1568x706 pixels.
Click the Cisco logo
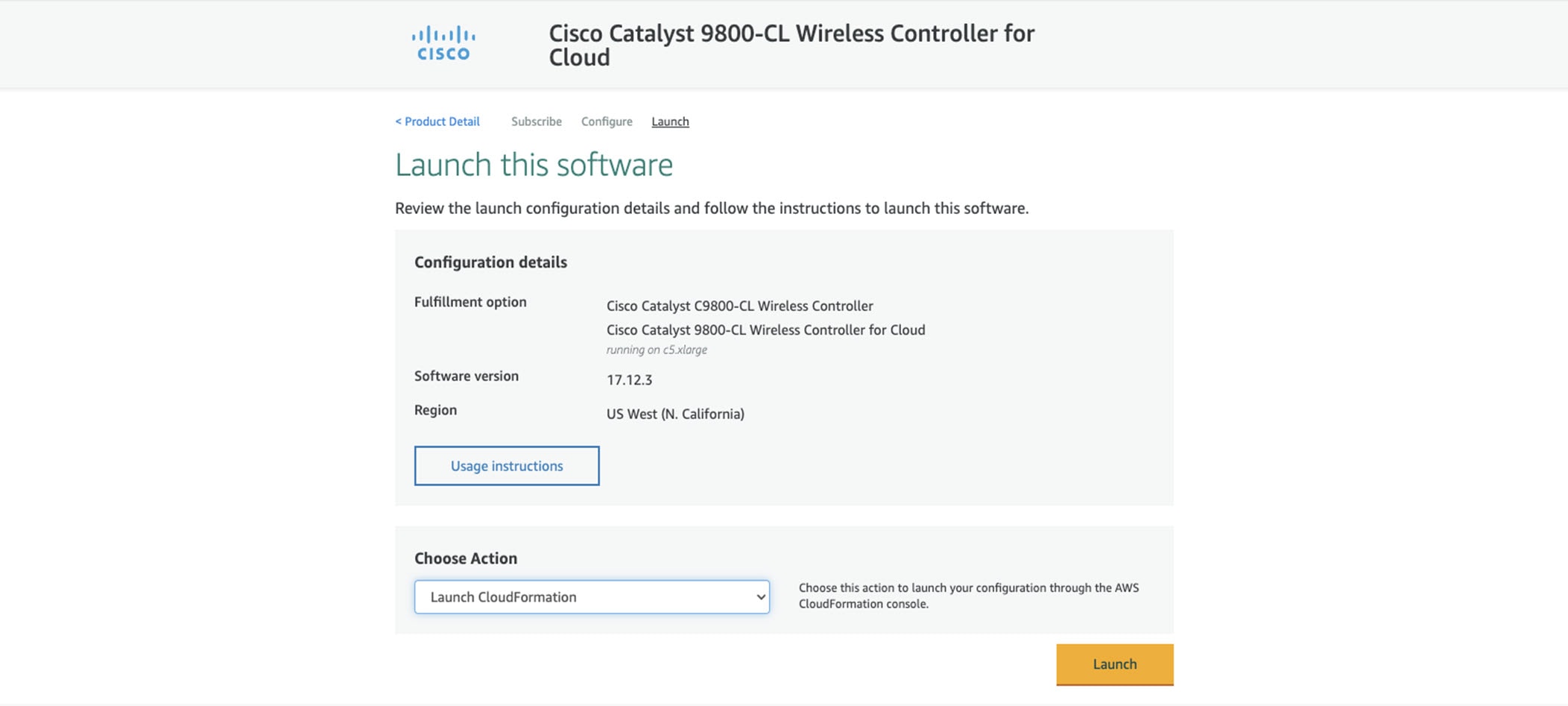[x=443, y=43]
